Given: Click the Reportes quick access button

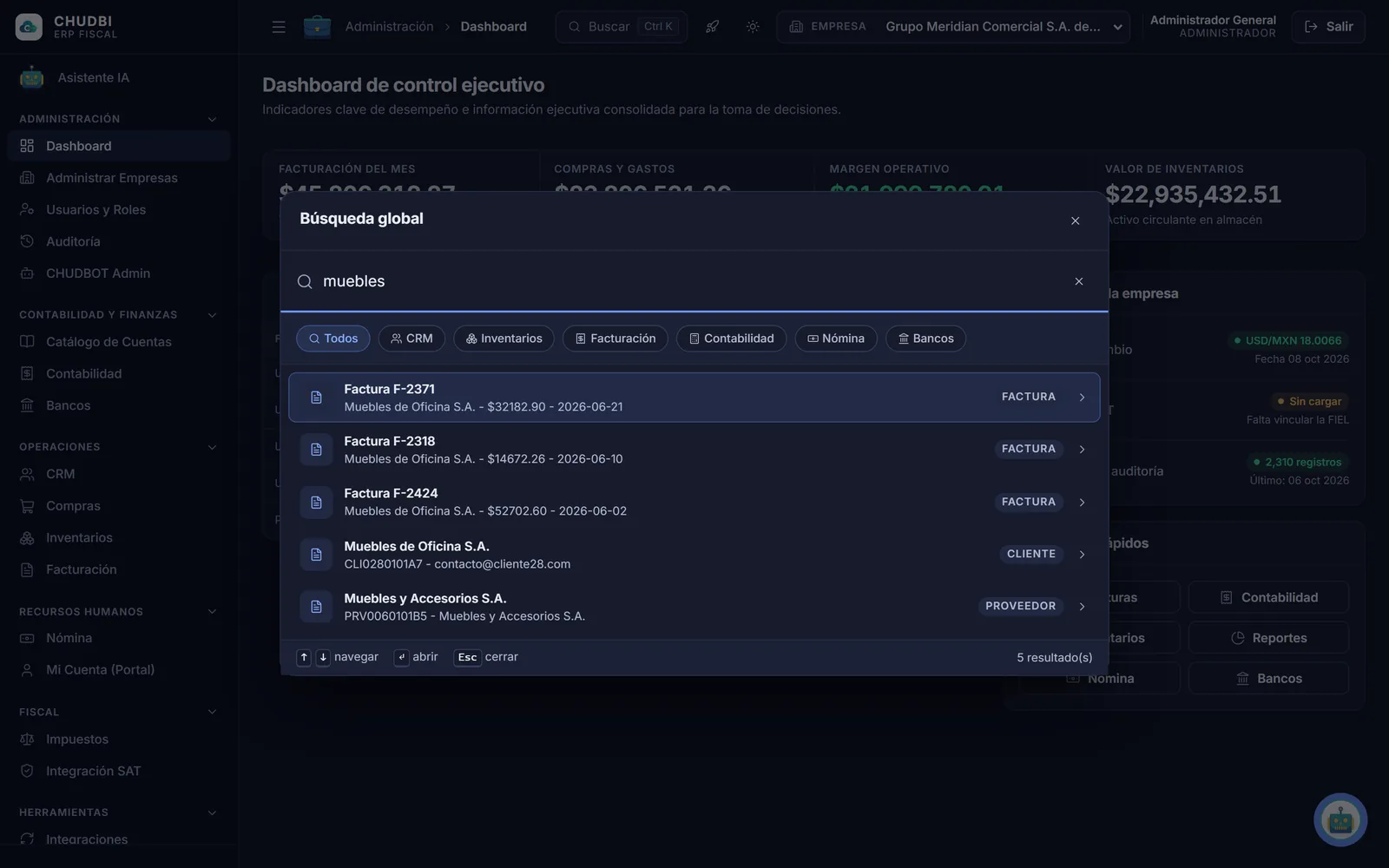Looking at the screenshot, I should (1268, 638).
